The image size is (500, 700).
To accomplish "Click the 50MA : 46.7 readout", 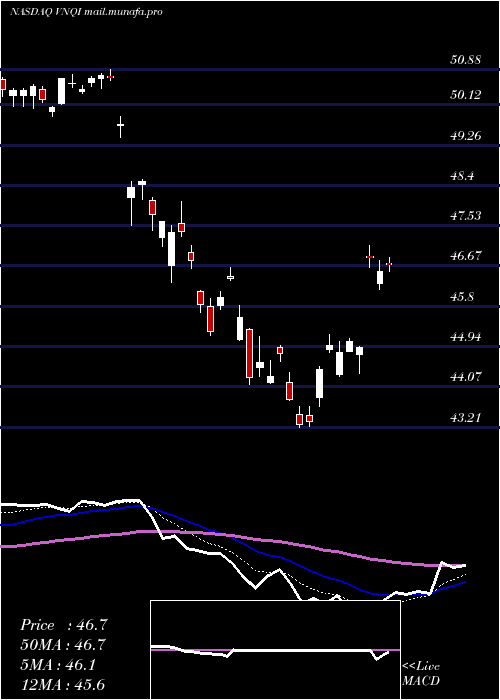I will pyautogui.click(x=64, y=645).
